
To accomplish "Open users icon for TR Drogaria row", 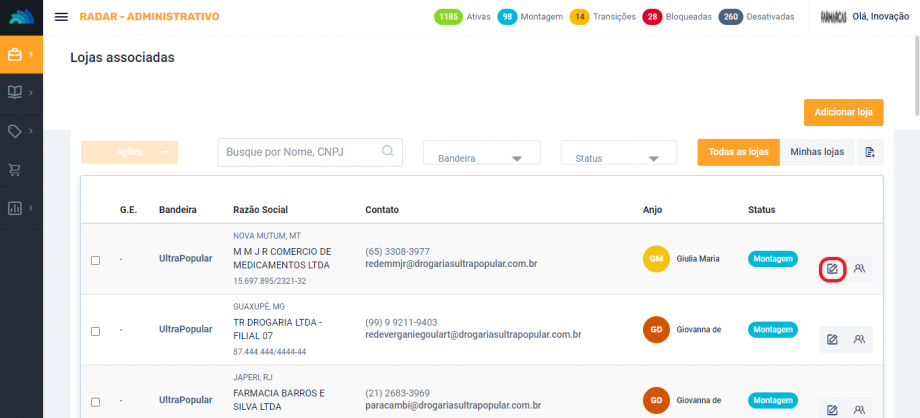I will pos(859,340).
